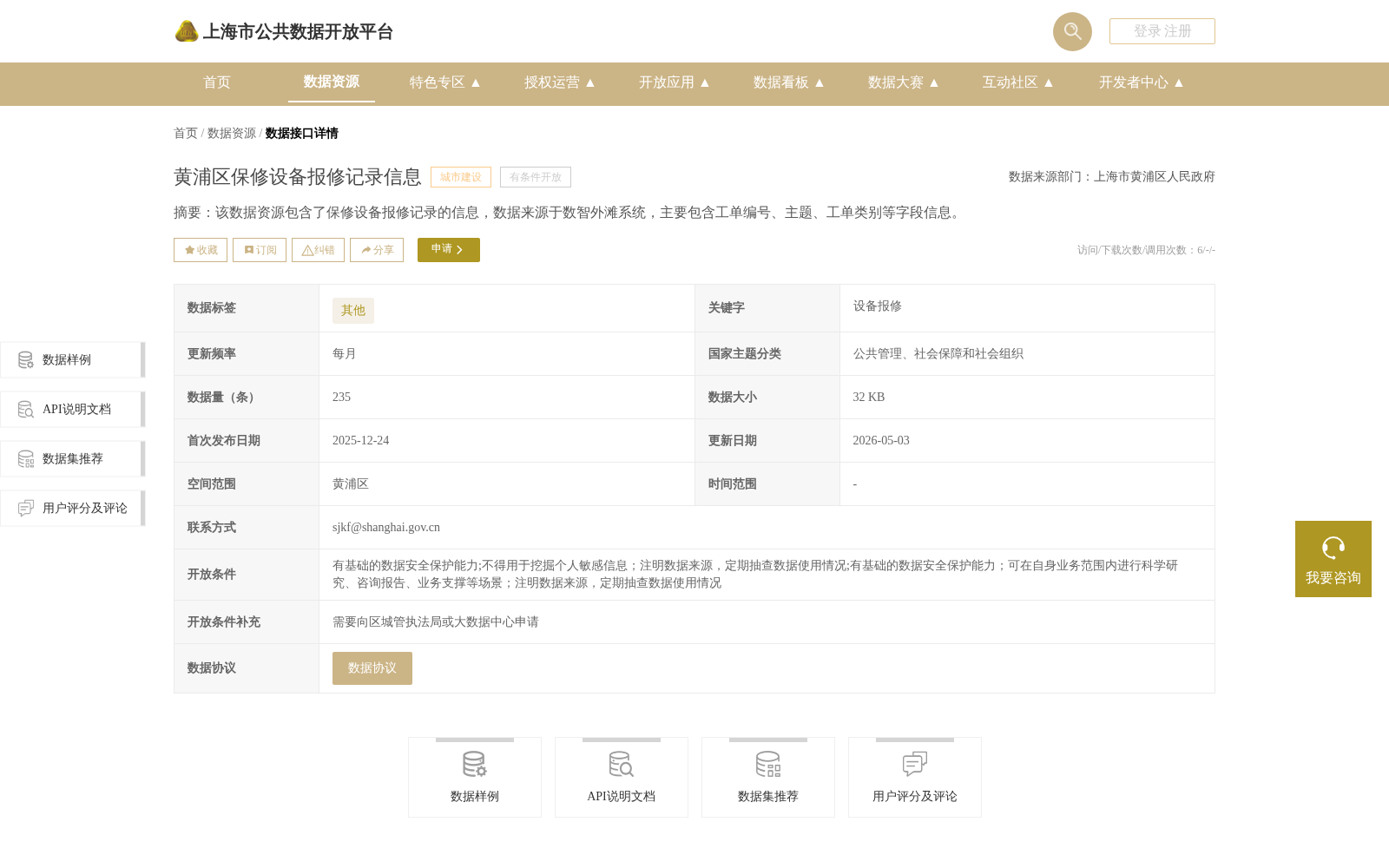Screen dimensions: 1389x868
Task: Click the 黄浦区 spatial range value
Action: click(x=351, y=484)
